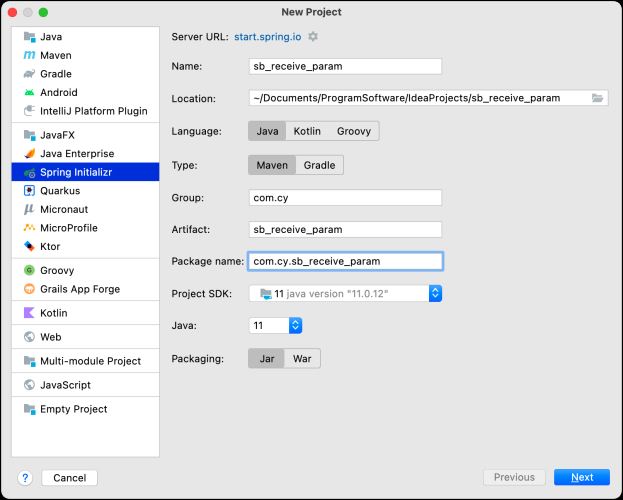
Task: Select Maven project type label
Action: [x=56, y=55]
